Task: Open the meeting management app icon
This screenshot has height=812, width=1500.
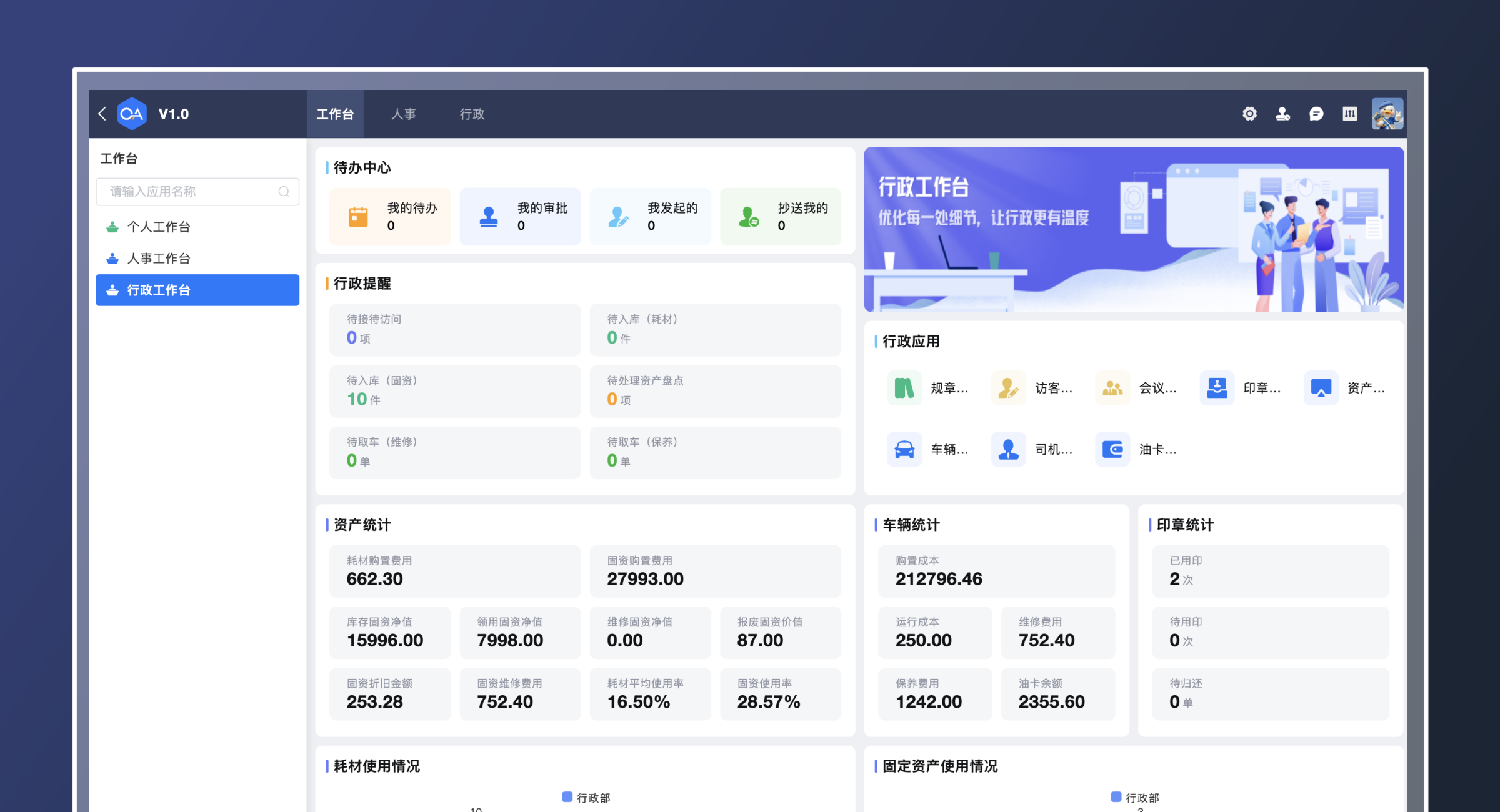Action: (x=1112, y=388)
